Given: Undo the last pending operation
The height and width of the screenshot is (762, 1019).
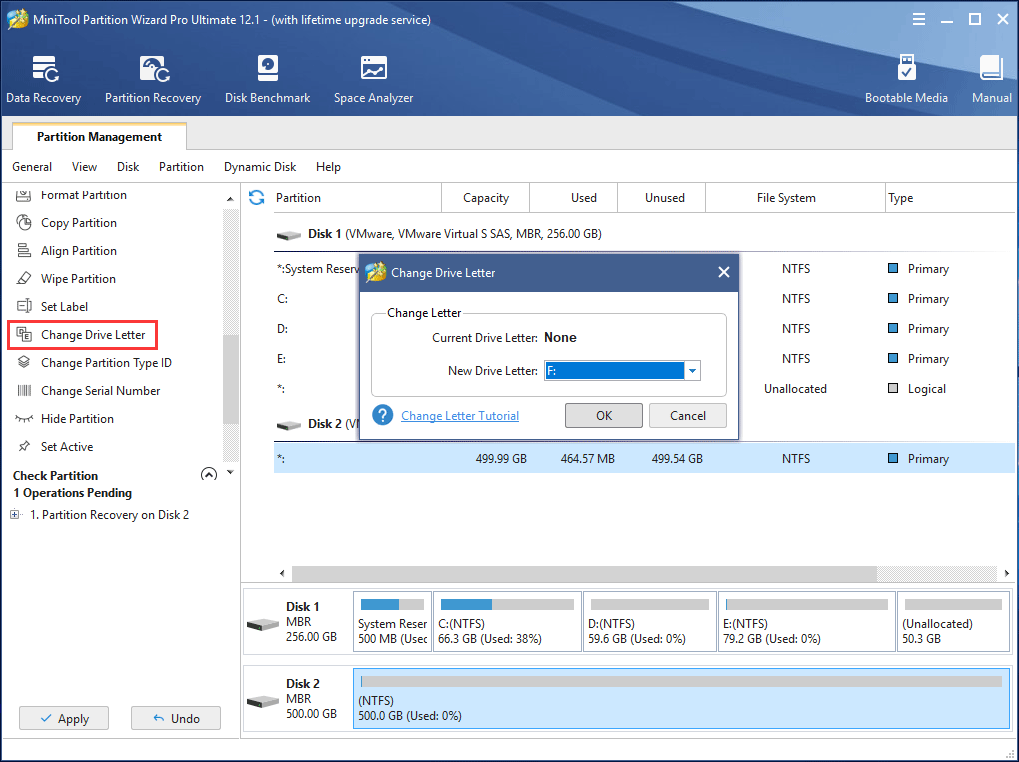Looking at the screenshot, I should (176, 718).
